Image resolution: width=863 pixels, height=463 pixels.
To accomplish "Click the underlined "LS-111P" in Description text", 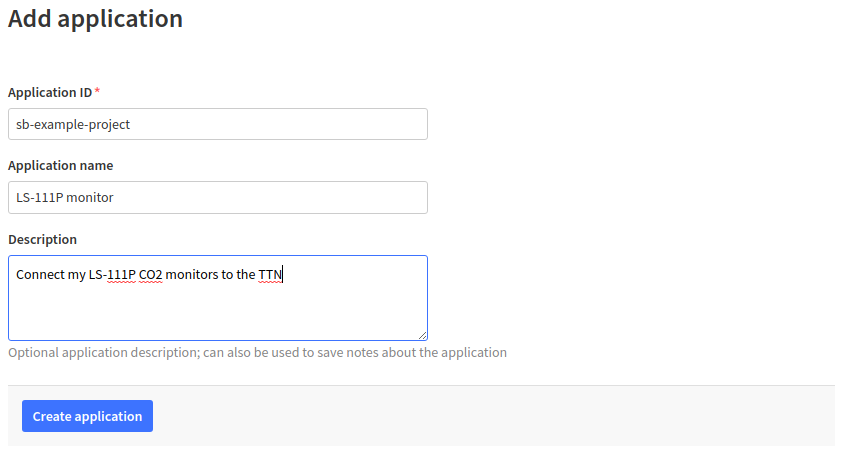I will pyautogui.click(x=112, y=274).
